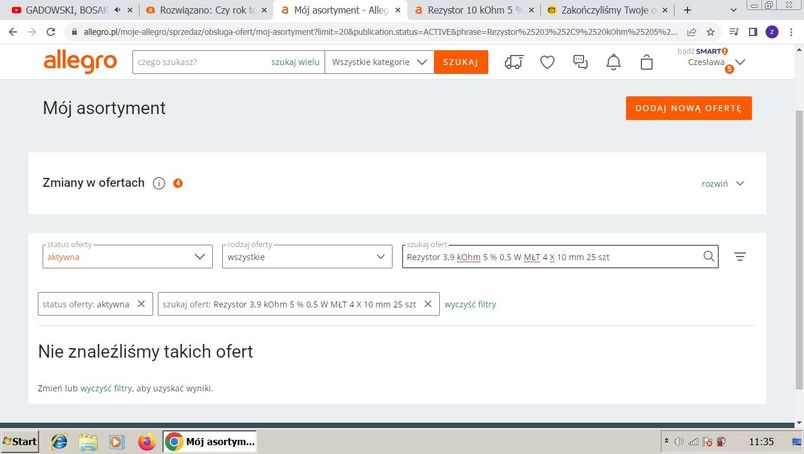Click 'wyczyść filtry' link beside filter chips
Screen dimensions: 804x454
470,304
